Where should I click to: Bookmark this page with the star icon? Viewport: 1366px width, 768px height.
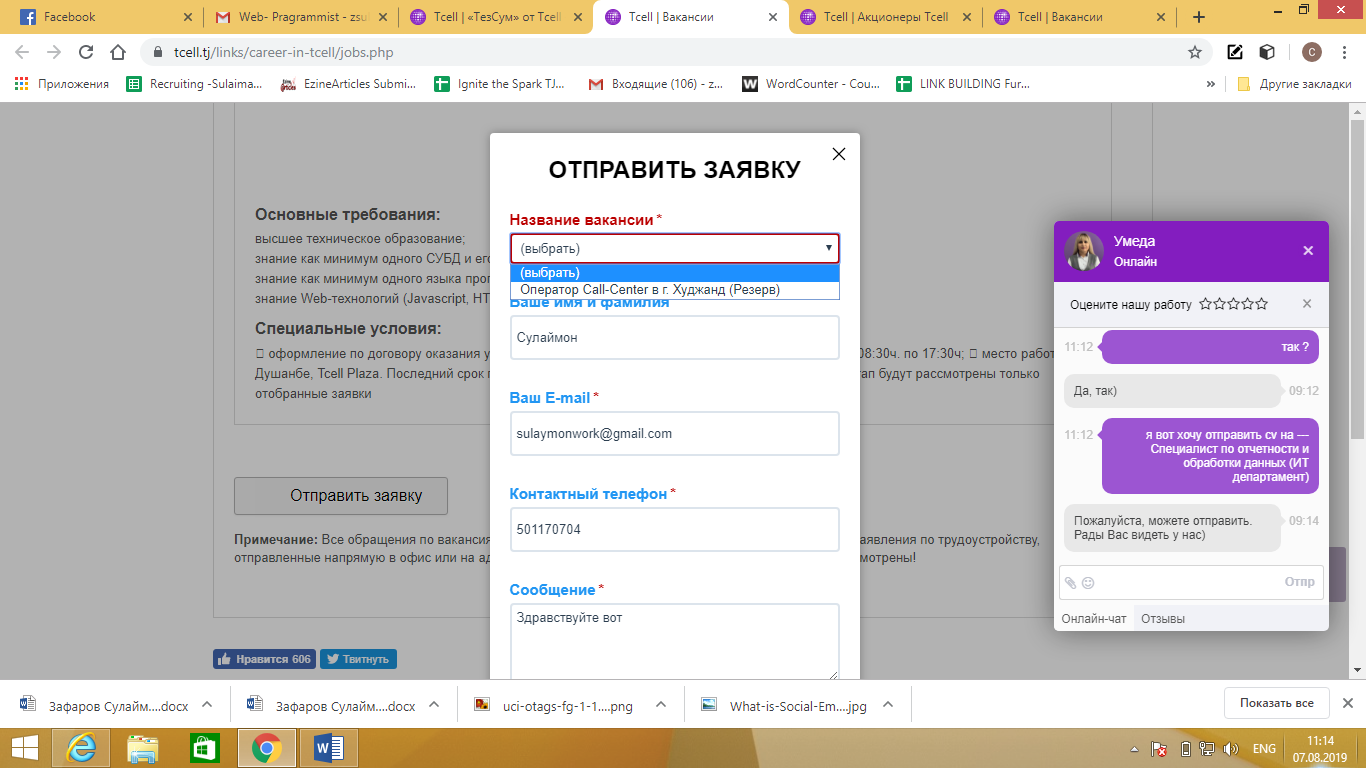coord(1194,52)
